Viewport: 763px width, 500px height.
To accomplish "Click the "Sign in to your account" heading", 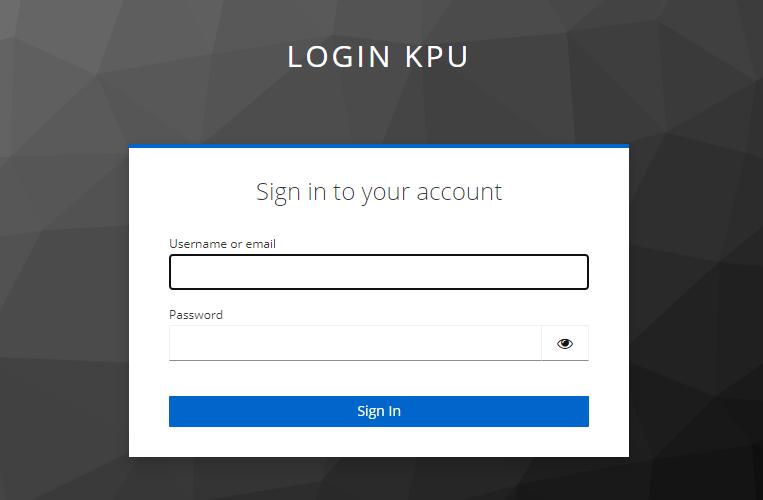I will tap(379, 192).
